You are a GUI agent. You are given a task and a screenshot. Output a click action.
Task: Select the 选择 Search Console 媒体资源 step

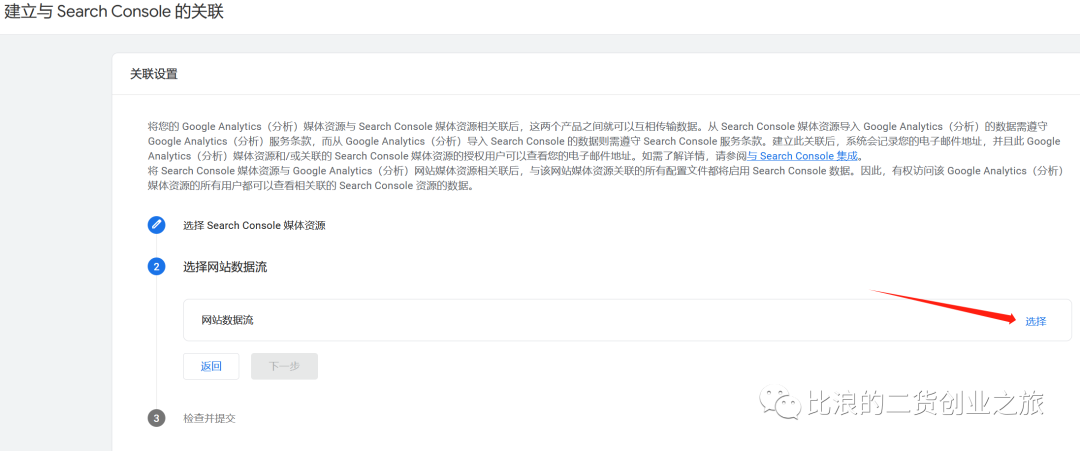(254, 225)
